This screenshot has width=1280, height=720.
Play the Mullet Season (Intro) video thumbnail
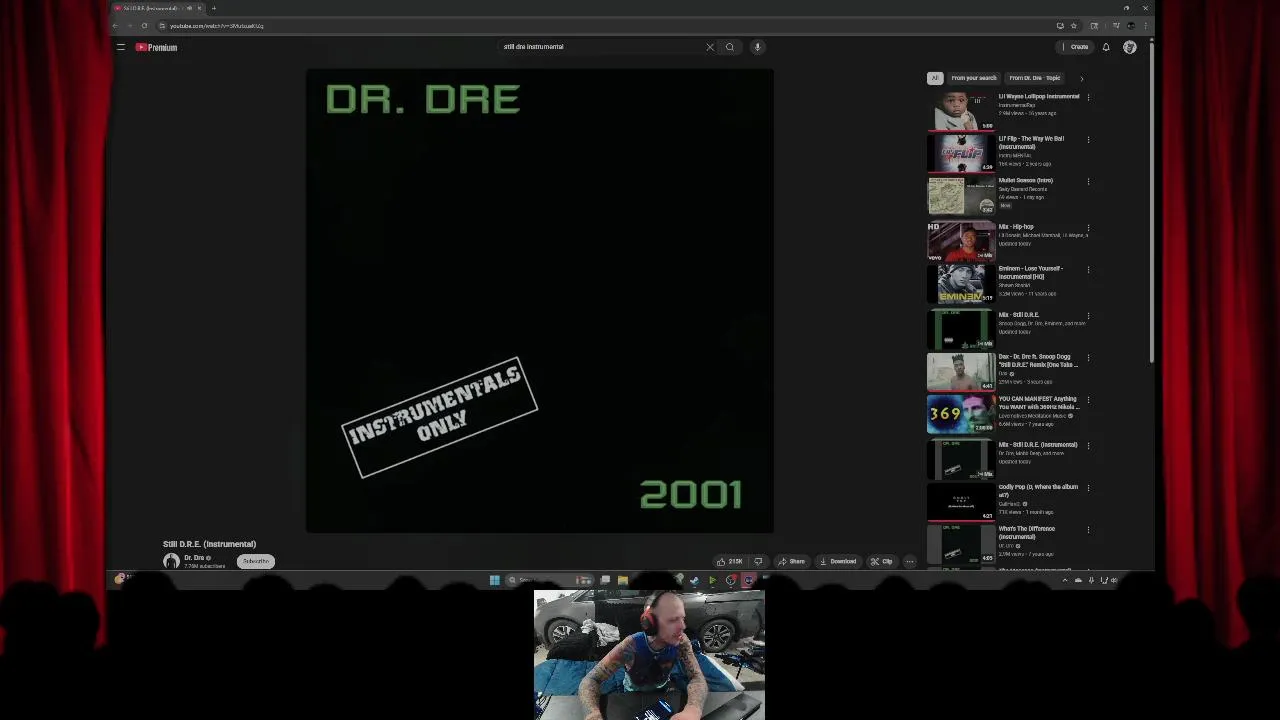[961, 195]
